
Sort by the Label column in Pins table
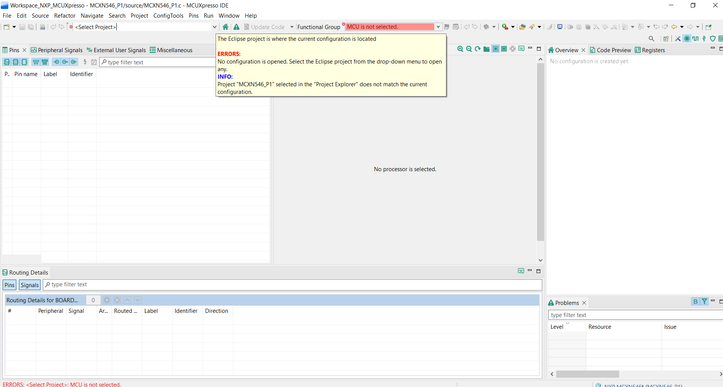point(50,74)
